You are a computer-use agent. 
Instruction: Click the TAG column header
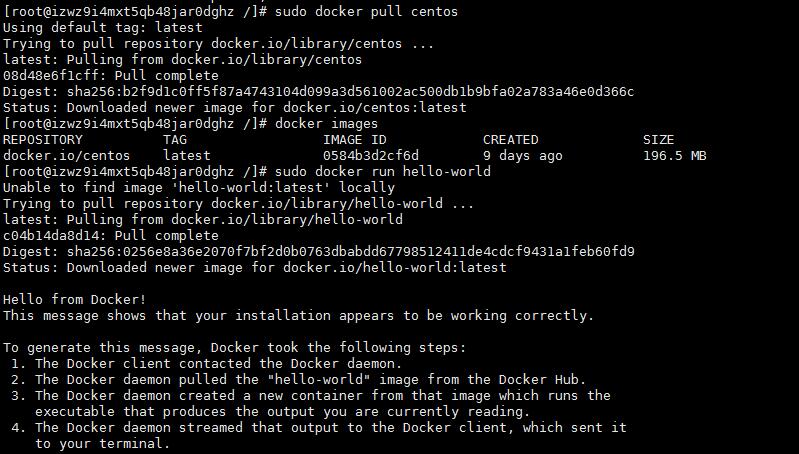pyautogui.click(x=175, y=140)
